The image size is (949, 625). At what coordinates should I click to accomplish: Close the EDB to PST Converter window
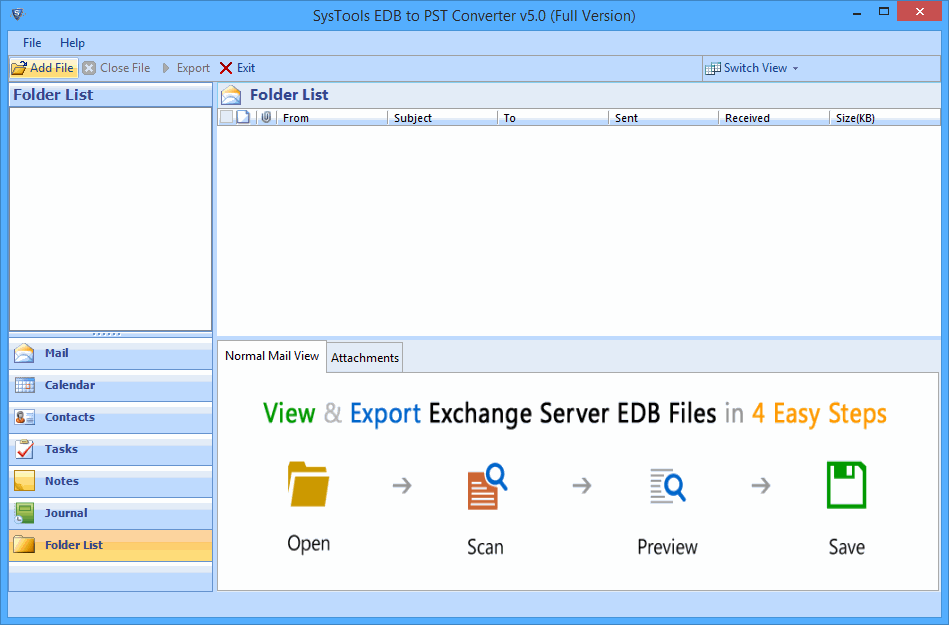click(919, 11)
